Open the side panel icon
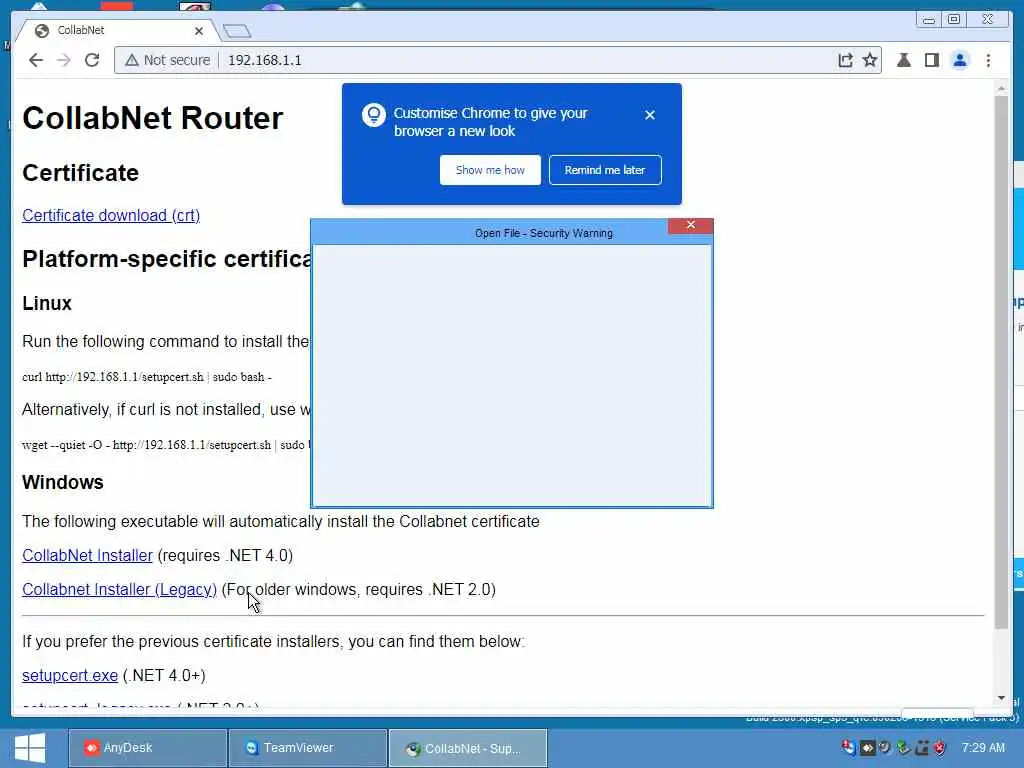Screen dimensions: 1024x768 point(931,60)
